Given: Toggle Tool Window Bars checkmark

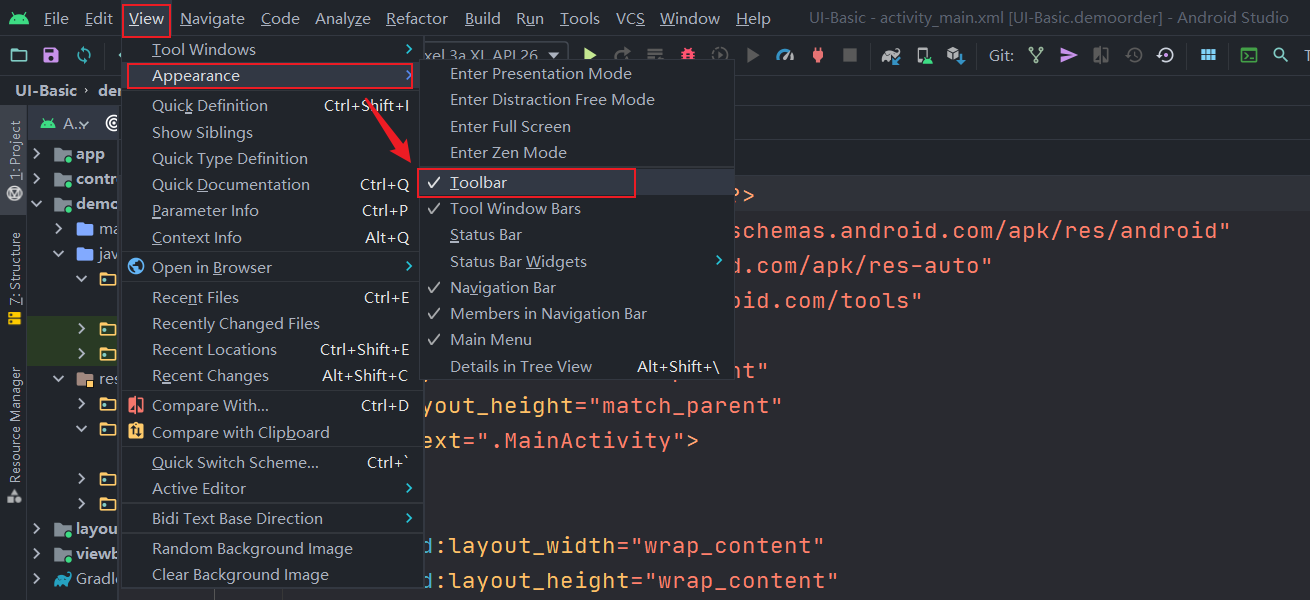Looking at the screenshot, I should 576,209.
